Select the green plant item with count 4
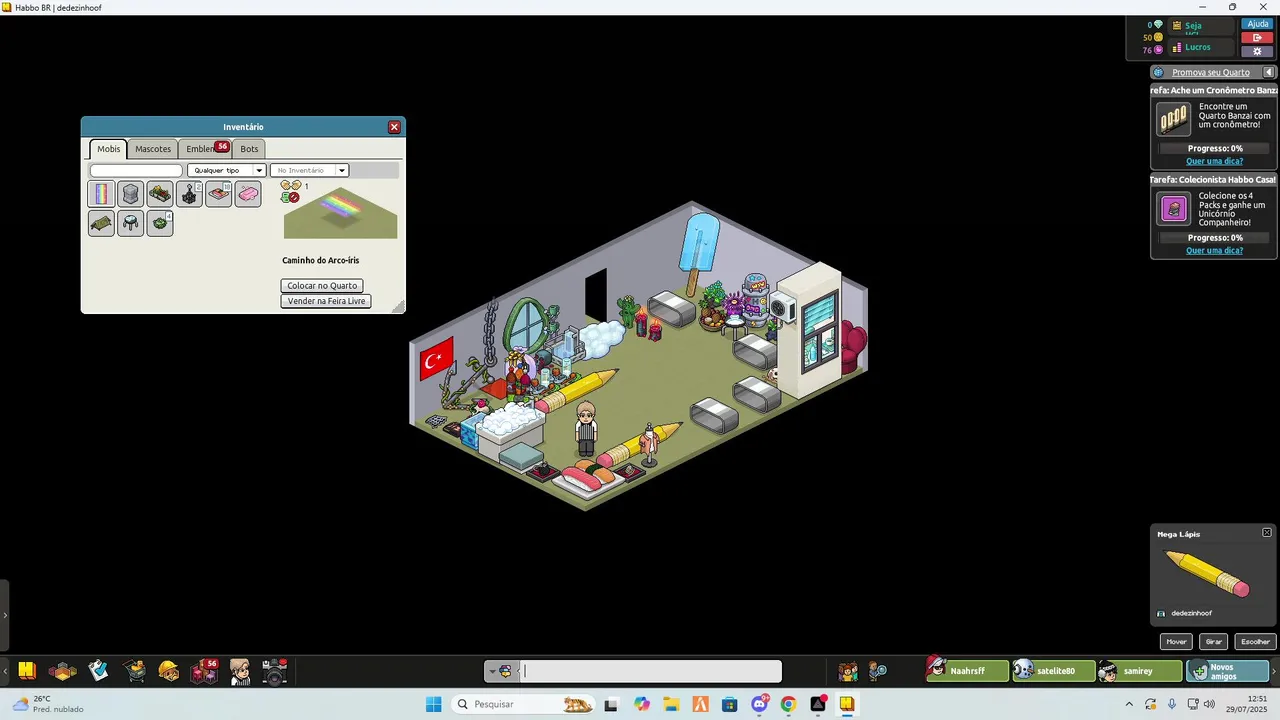This screenshot has width=1280, height=720. click(160, 223)
